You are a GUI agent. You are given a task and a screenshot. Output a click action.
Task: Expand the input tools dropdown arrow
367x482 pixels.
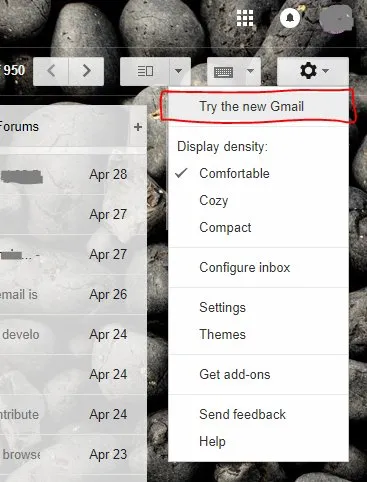pos(252,71)
